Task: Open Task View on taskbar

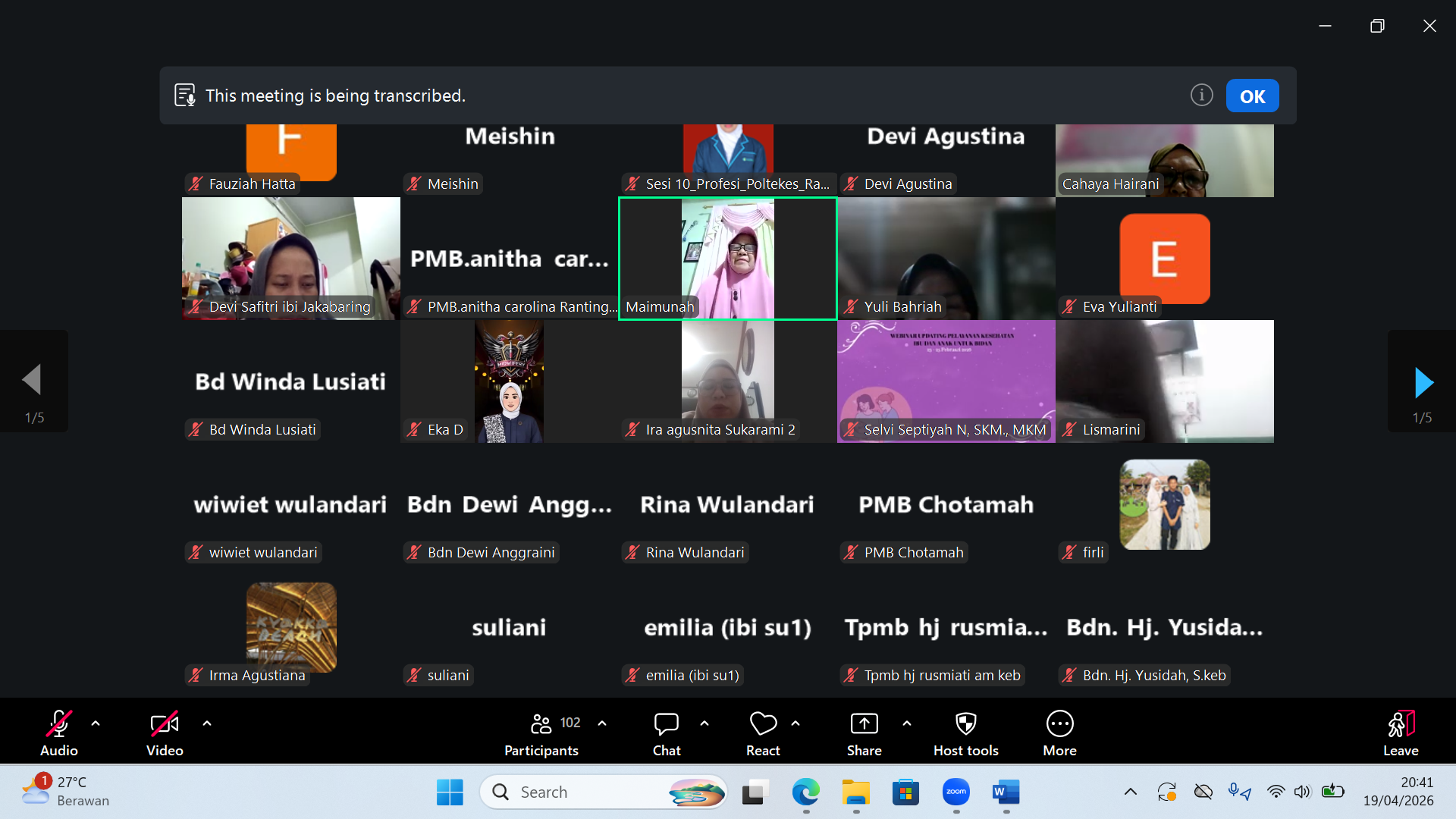Action: coord(754,792)
